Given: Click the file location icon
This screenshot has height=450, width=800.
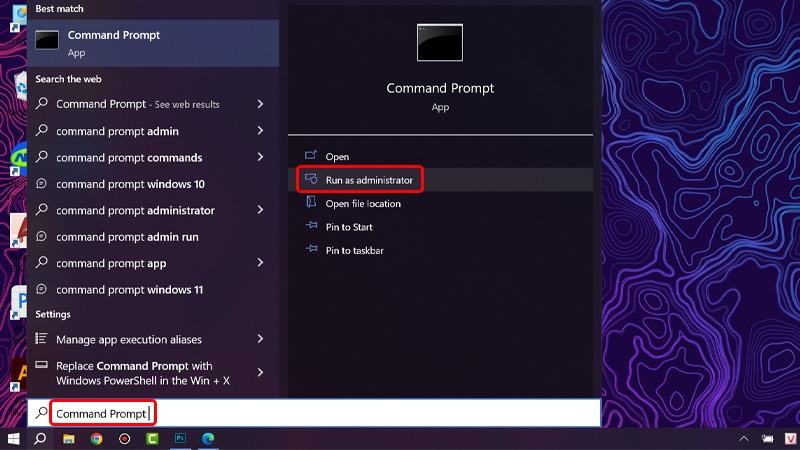Looking at the screenshot, I should (x=311, y=202).
